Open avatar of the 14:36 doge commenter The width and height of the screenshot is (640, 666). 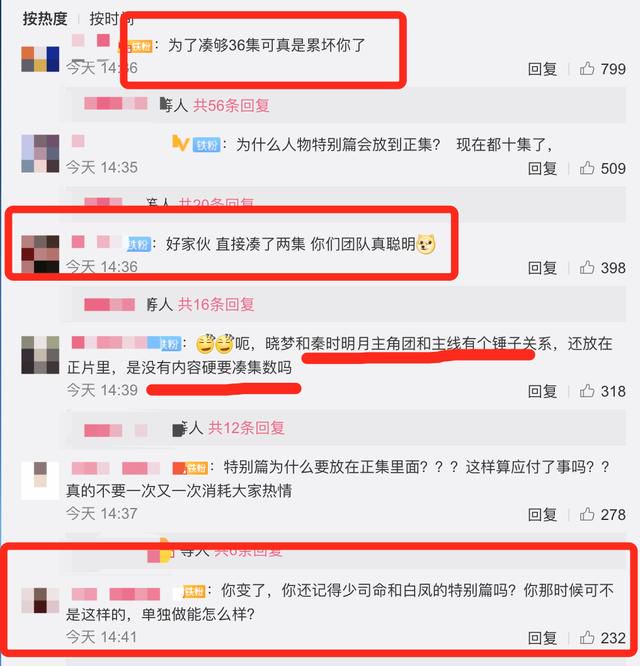coord(40,254)
